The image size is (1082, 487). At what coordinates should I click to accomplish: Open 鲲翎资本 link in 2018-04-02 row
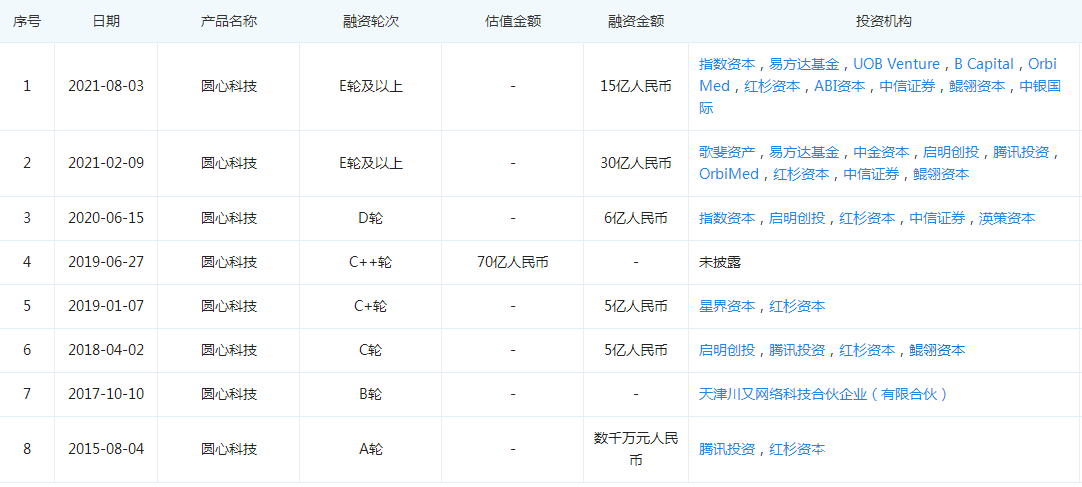coord(937,350)
